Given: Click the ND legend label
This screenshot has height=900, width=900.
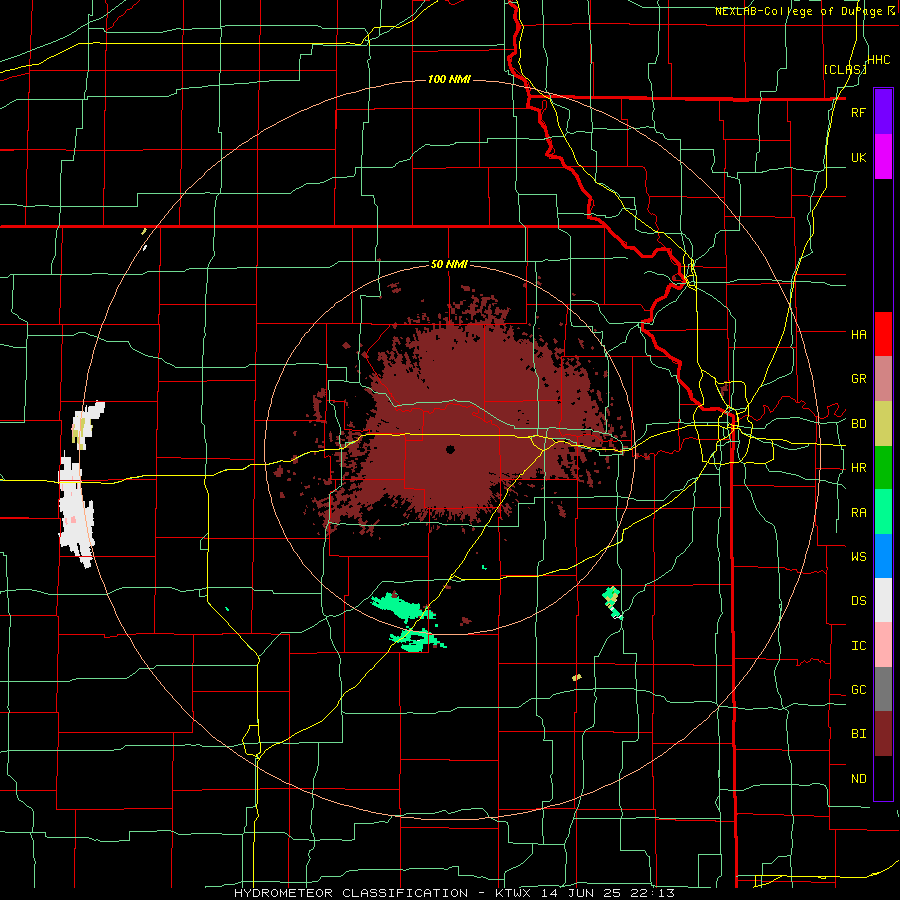Looking at the screenshot, I should coord(858,779).
